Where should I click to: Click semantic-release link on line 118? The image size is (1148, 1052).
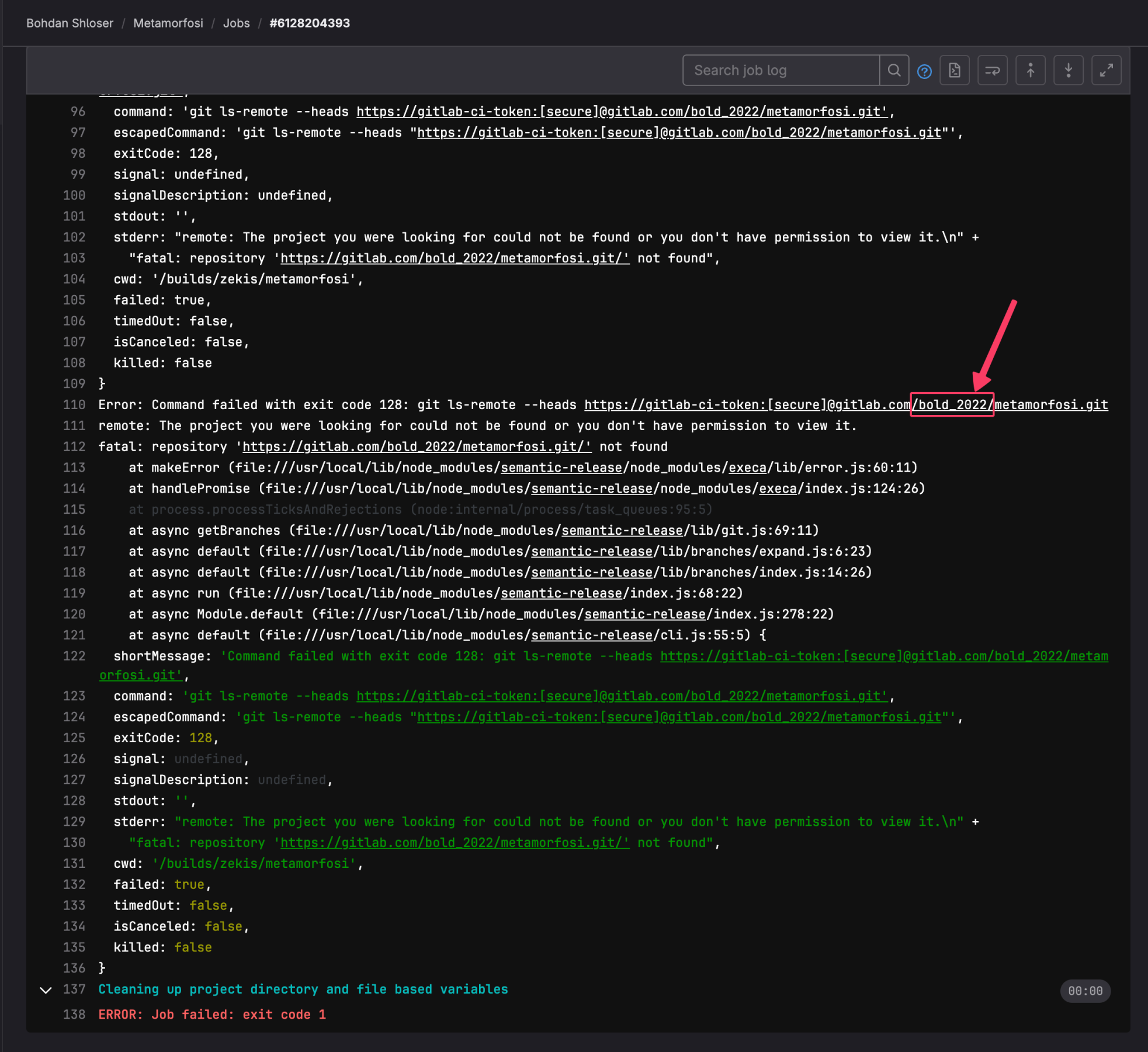(592, 573)
